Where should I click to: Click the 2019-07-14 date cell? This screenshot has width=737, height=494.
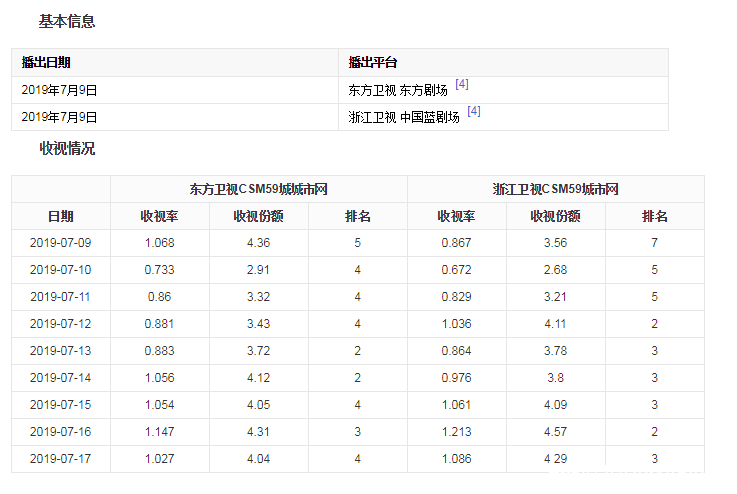(60, 378)
